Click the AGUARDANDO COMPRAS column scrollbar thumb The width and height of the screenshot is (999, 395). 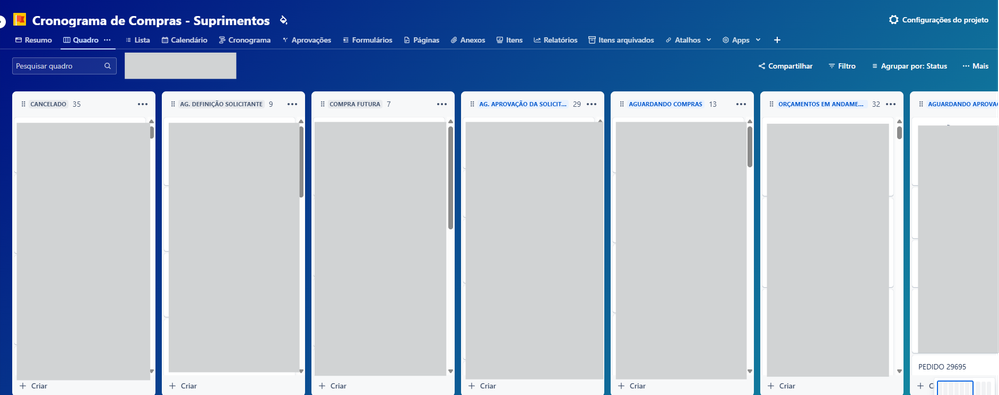pos(750,147)
